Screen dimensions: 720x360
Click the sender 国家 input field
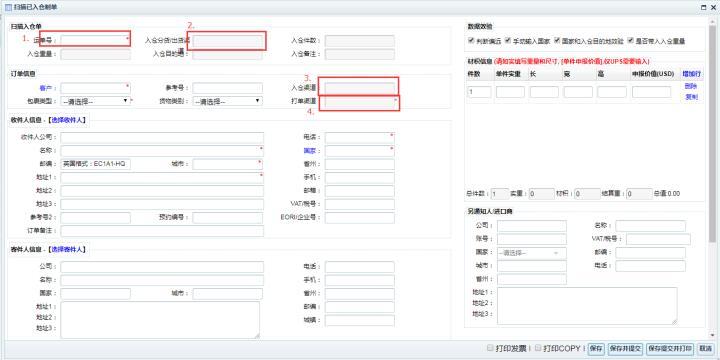[x=96, y=293]
